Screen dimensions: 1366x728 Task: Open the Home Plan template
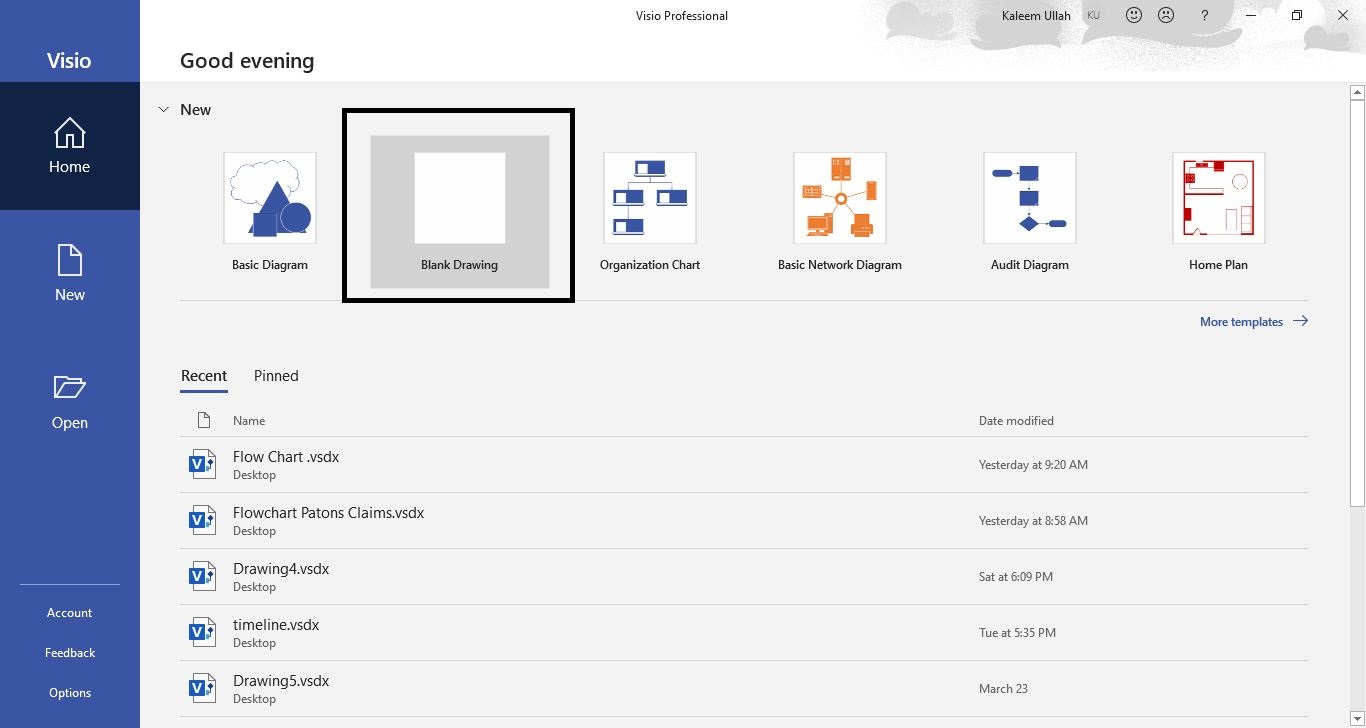tap(1218, 207)
